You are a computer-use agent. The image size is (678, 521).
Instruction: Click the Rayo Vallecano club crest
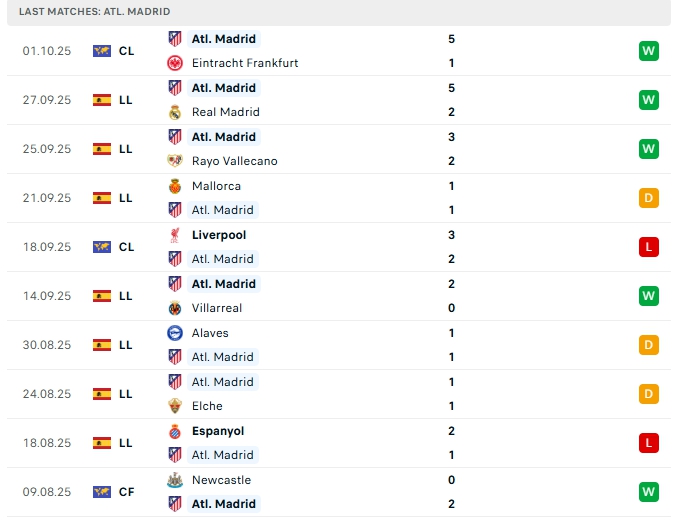click(x=175, y=161)
